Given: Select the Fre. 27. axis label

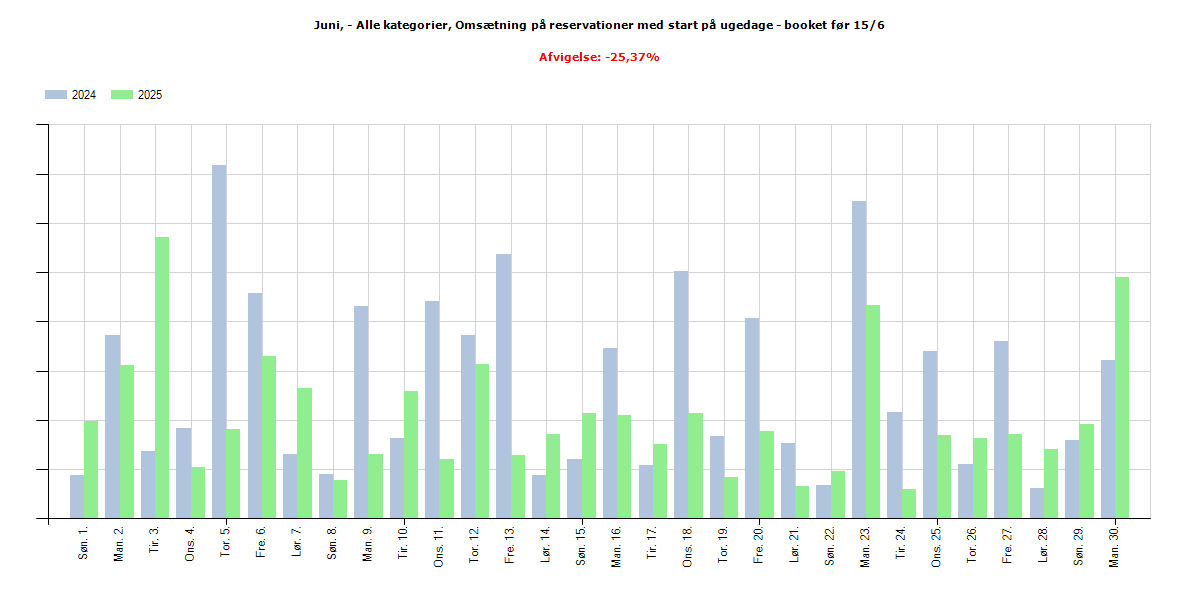Looking at the screenshot, I should [x=1007, y=543].
